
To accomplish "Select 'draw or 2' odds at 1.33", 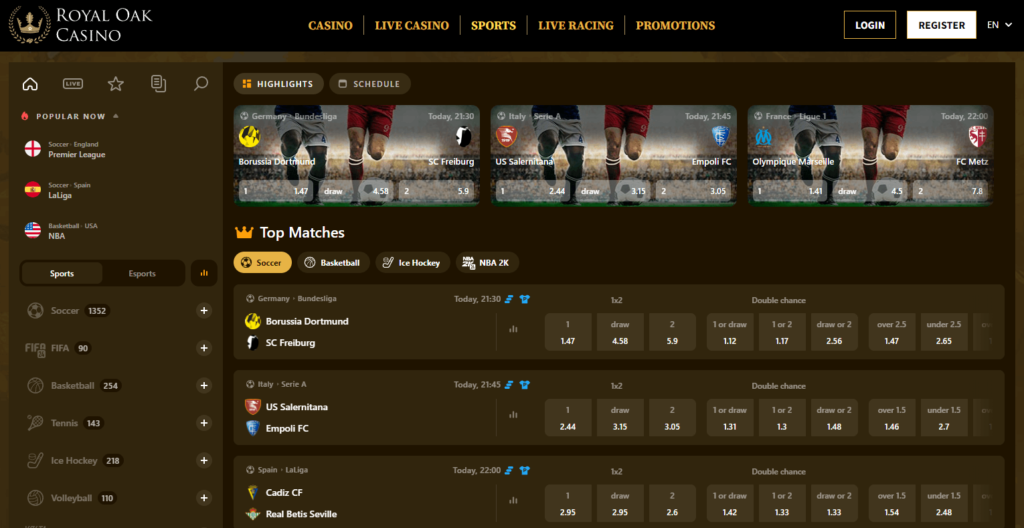I will click(835, 503).
